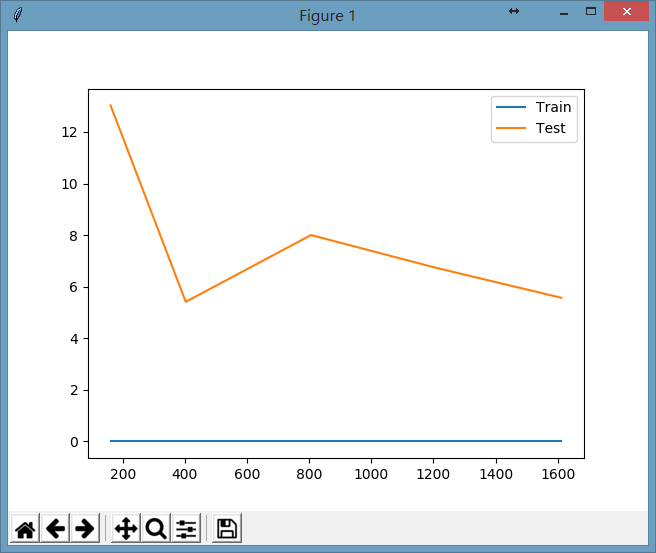Click the x-axis label 600
Image resolution: width=656 pixels, height=553 pixels.
247,474
